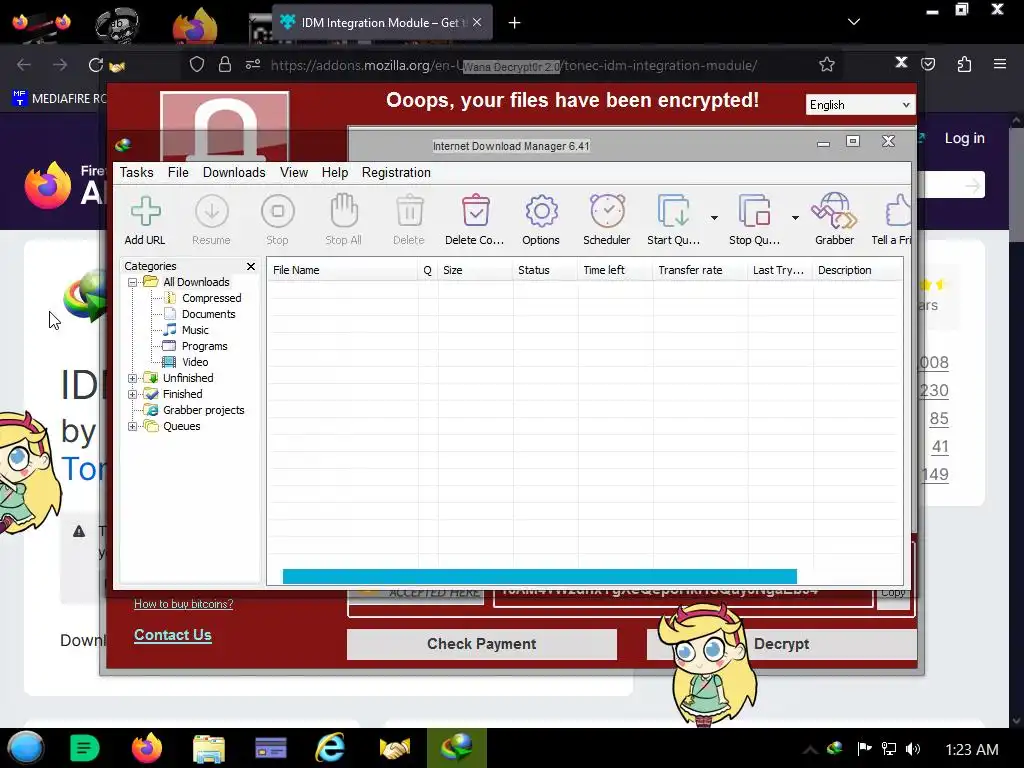Open How to buy bitcoins link

pyautogui.click(x=184, y=604)
